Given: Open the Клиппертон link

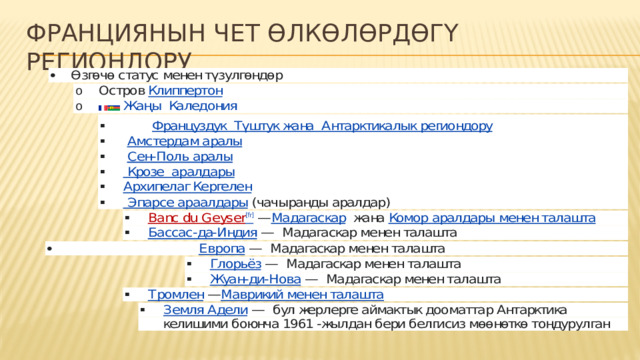Looking at the screenshot, I should click(185, 91).
